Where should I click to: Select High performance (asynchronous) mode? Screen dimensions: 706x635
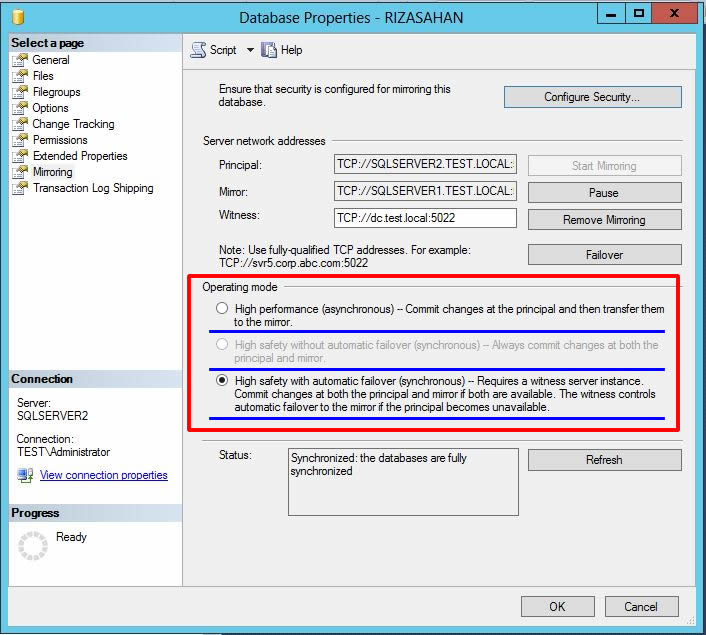222,309
